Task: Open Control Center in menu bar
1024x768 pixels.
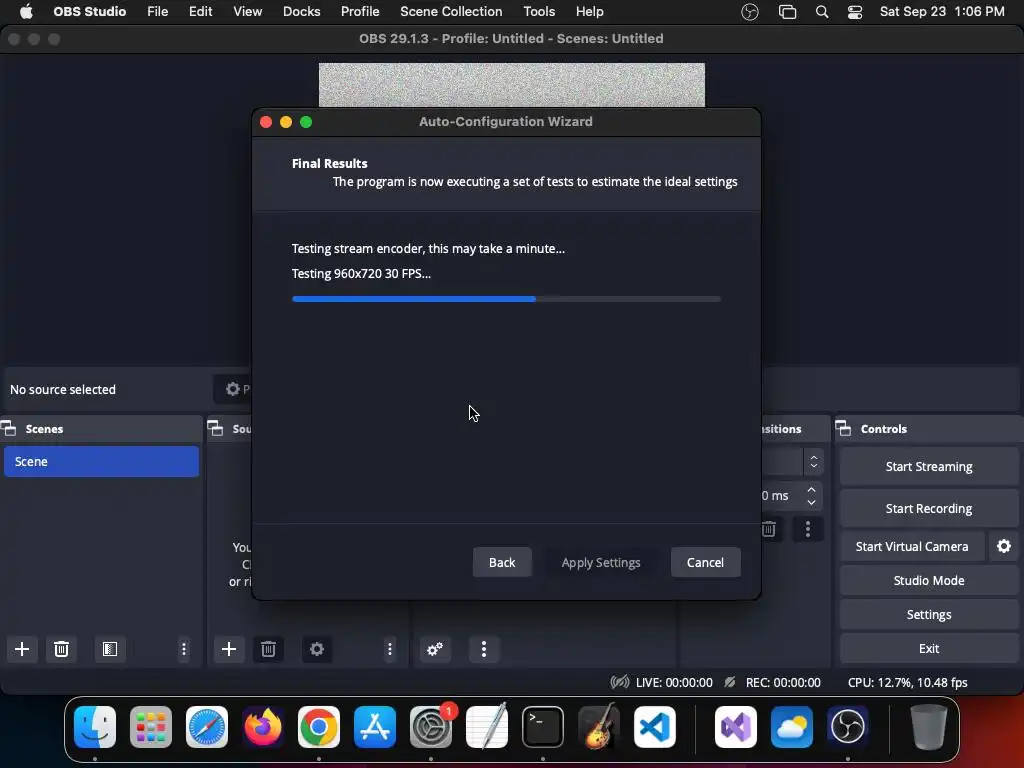Action: pos(855,12)
